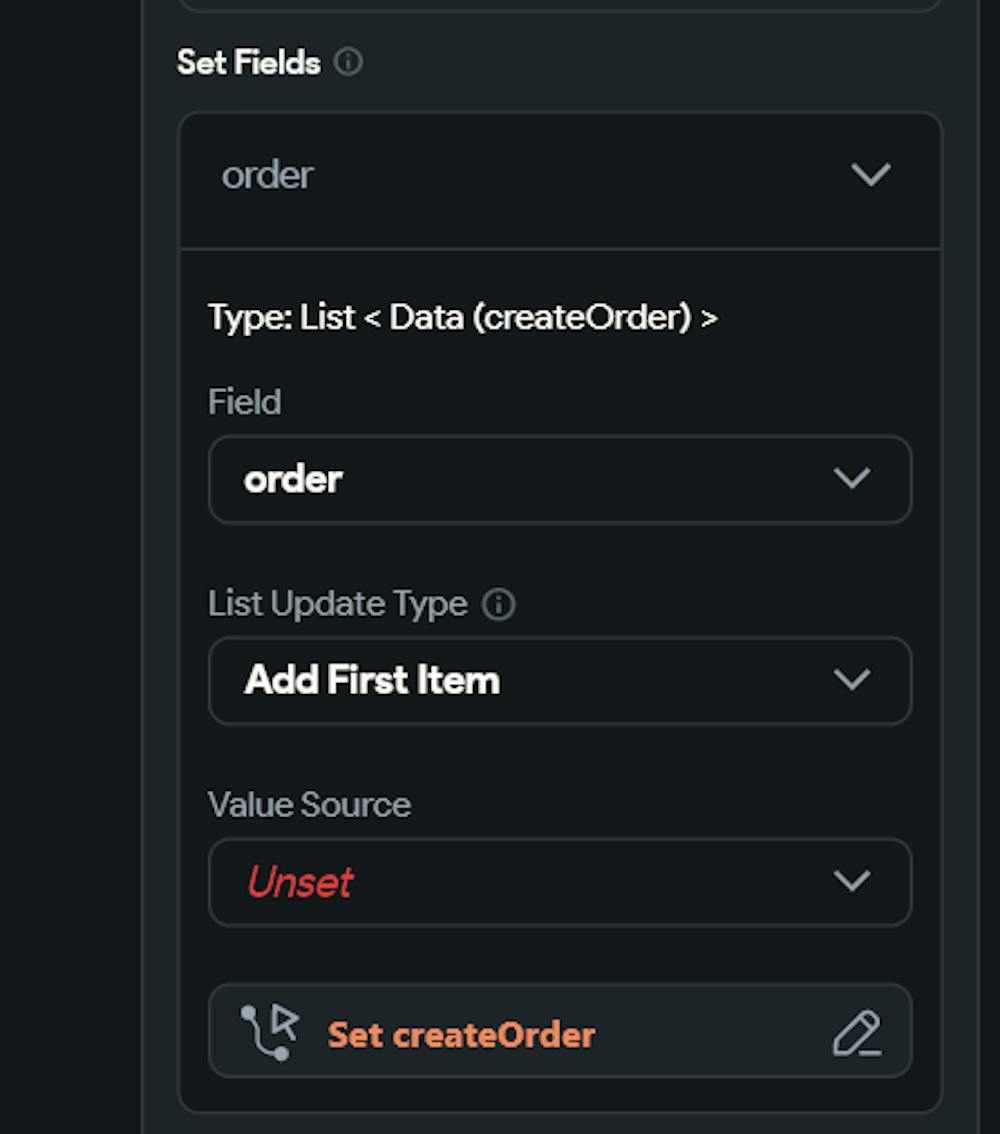Click the Value Source label text

click(309, 805)
